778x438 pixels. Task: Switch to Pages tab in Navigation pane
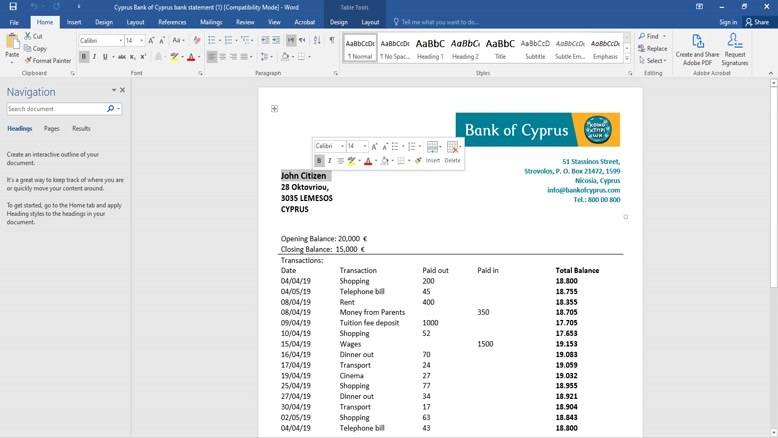51,129
